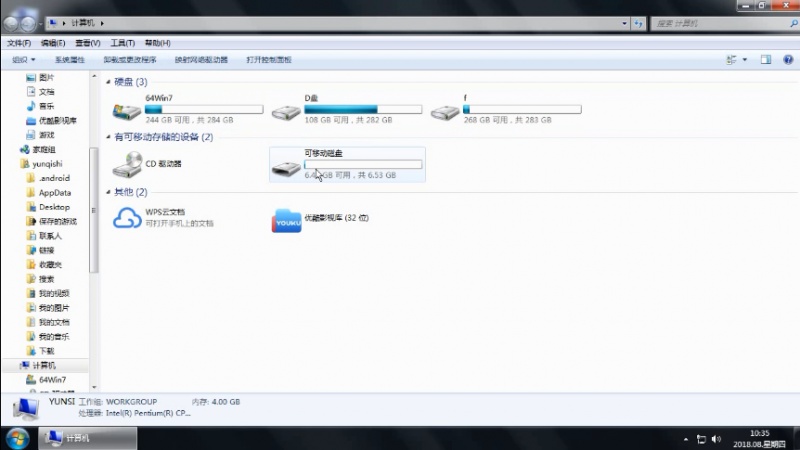Open the 工具(T) menu
This screenshot has width=800, height=450.
point(122,43)
